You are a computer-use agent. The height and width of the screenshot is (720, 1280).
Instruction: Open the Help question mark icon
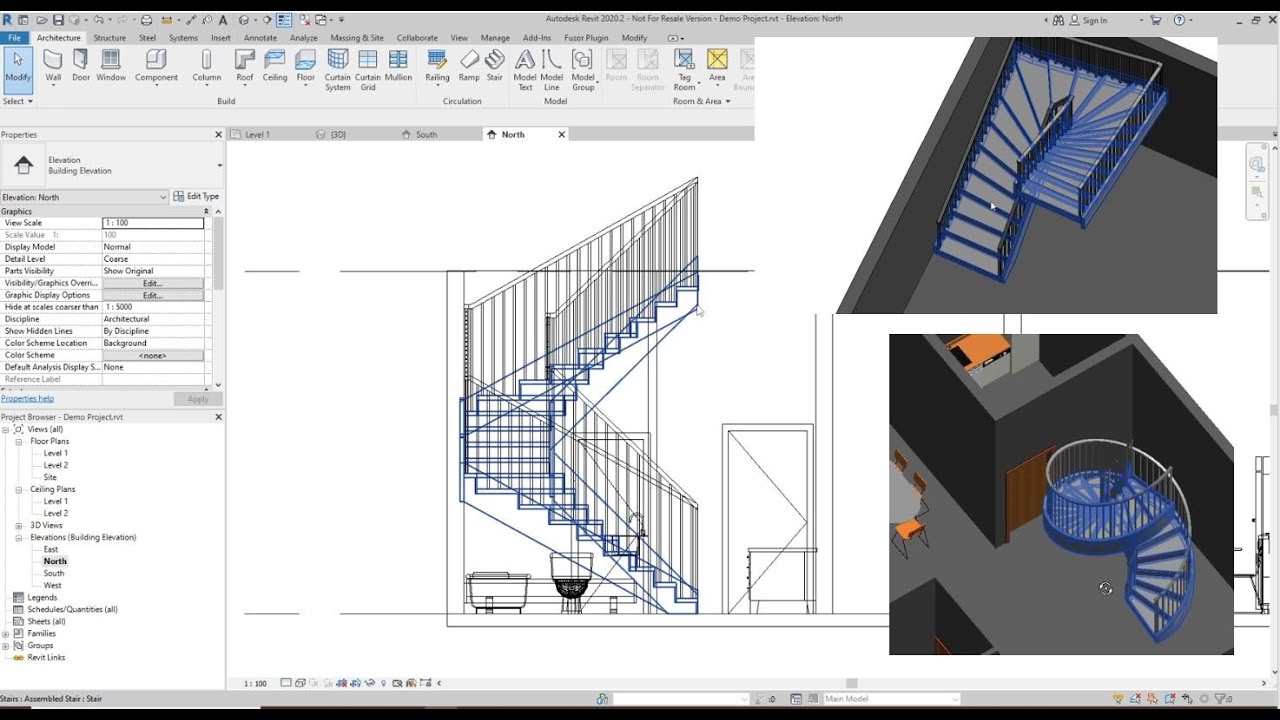coord(1179,19)
